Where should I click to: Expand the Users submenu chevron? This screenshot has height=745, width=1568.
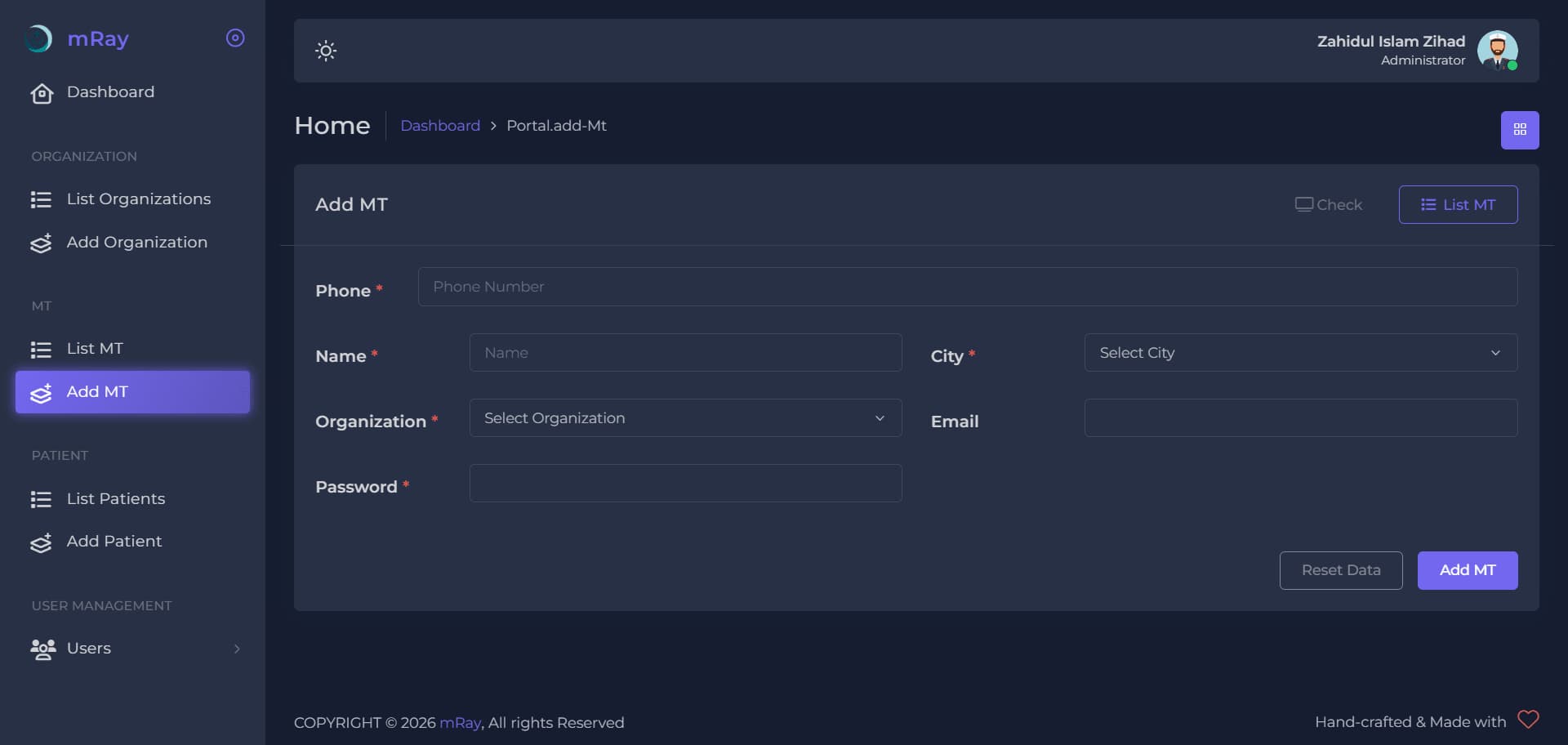237,649
